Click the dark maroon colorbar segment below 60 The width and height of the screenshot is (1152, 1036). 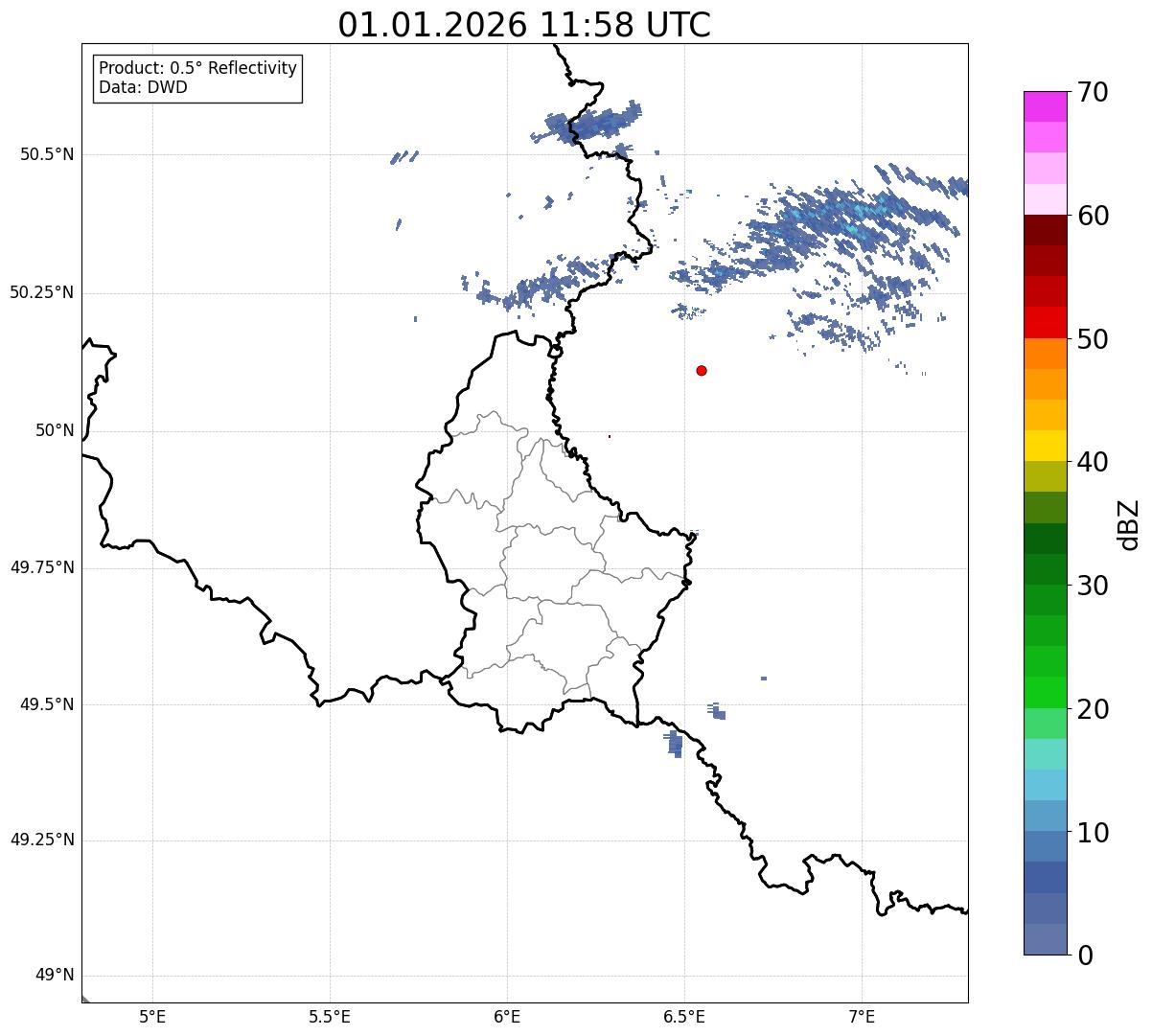tap(1045, 230)
